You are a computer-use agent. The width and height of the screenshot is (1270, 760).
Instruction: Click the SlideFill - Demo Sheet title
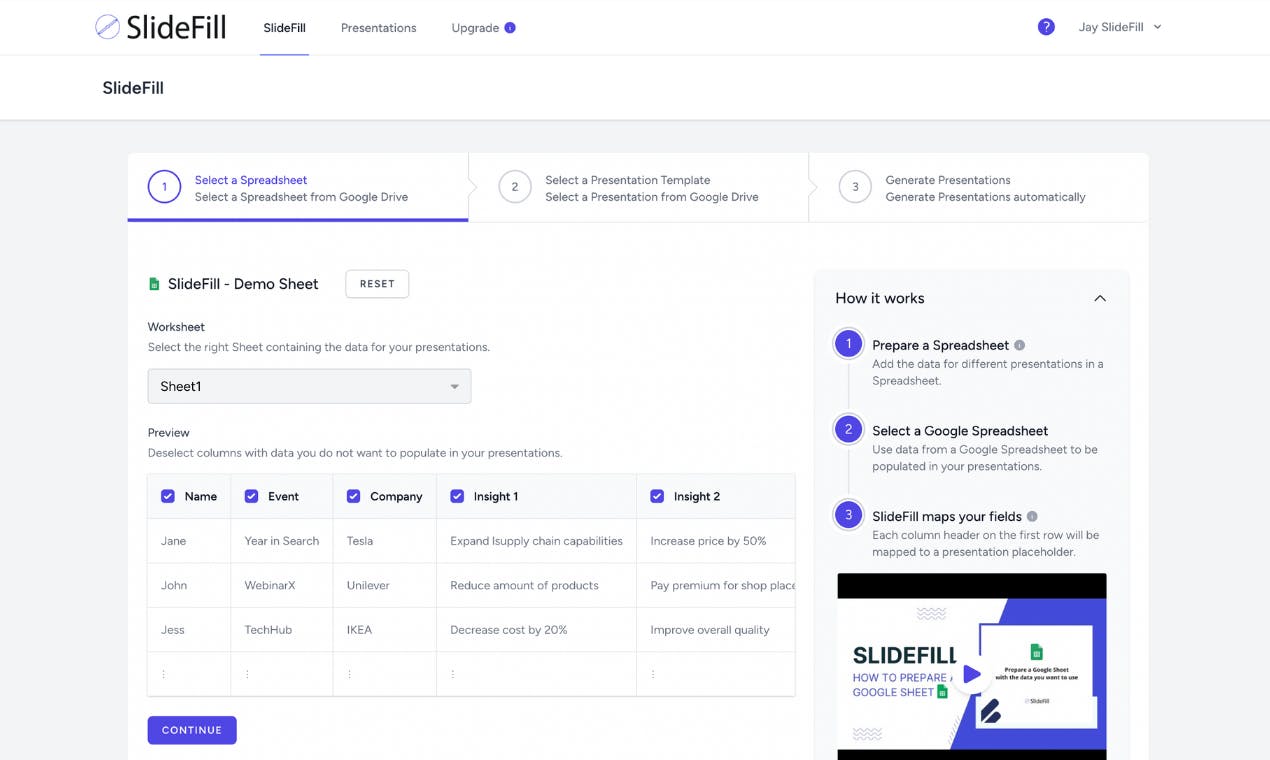click(x=243, y=284)
